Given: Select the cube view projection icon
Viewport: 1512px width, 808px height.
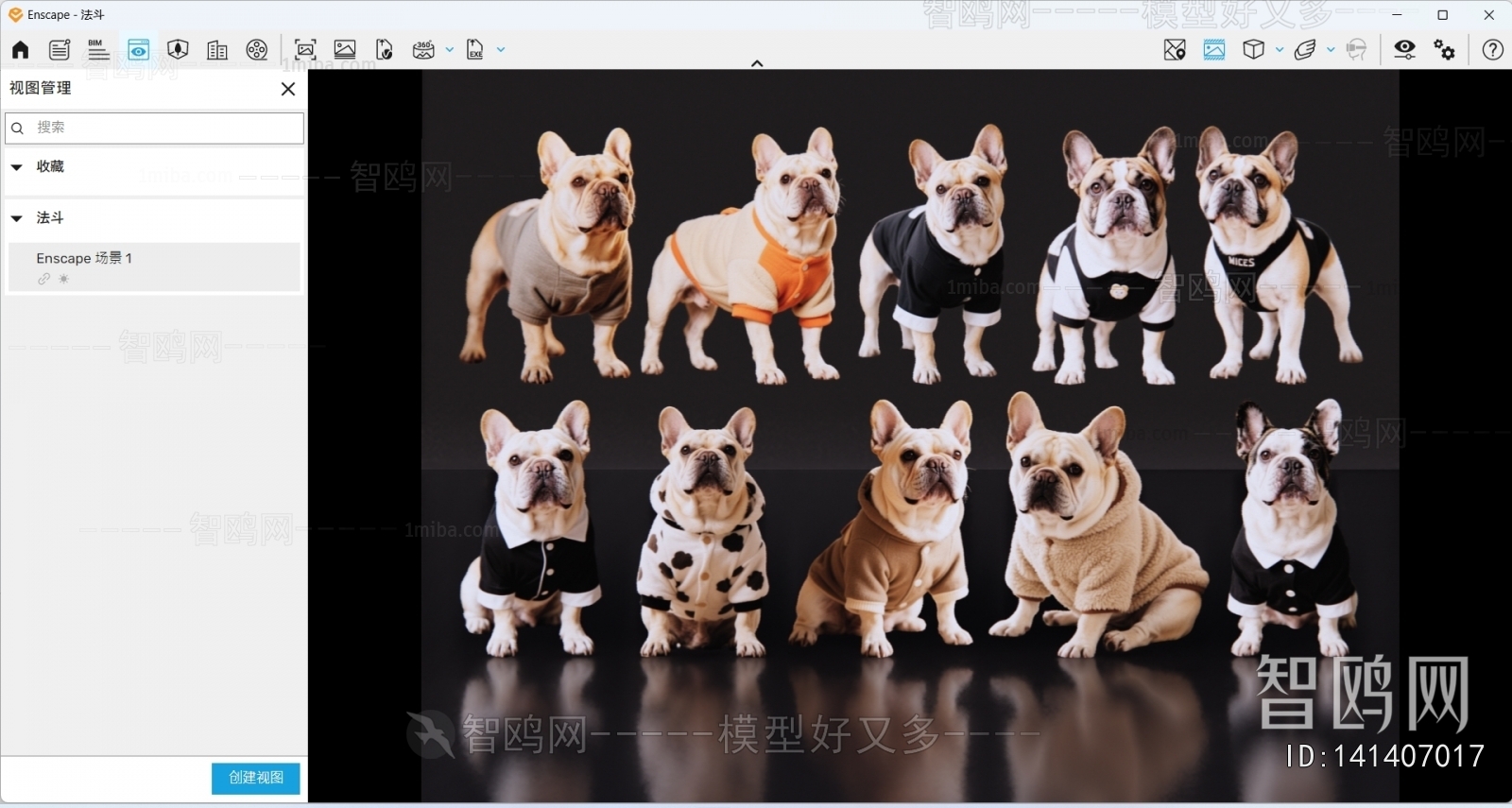Looking at the screenshot, I should pos(1253,50).
